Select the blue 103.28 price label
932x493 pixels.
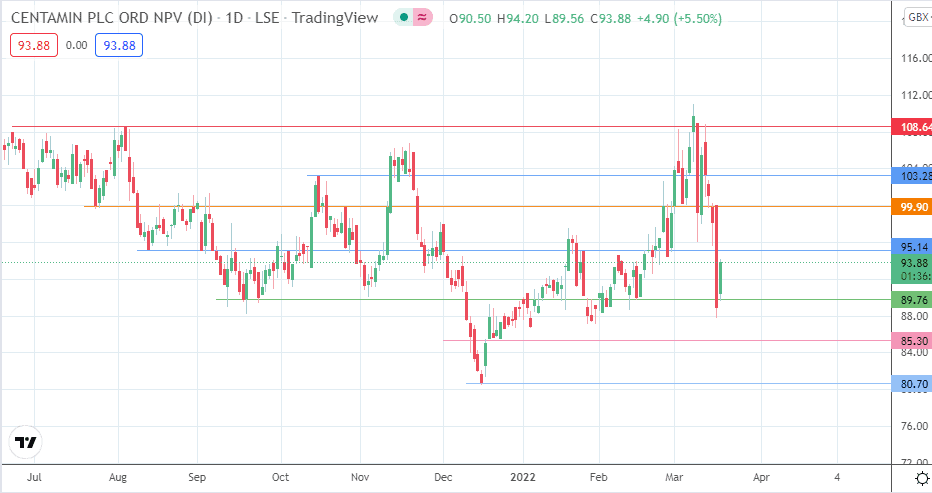click(912, 176)
